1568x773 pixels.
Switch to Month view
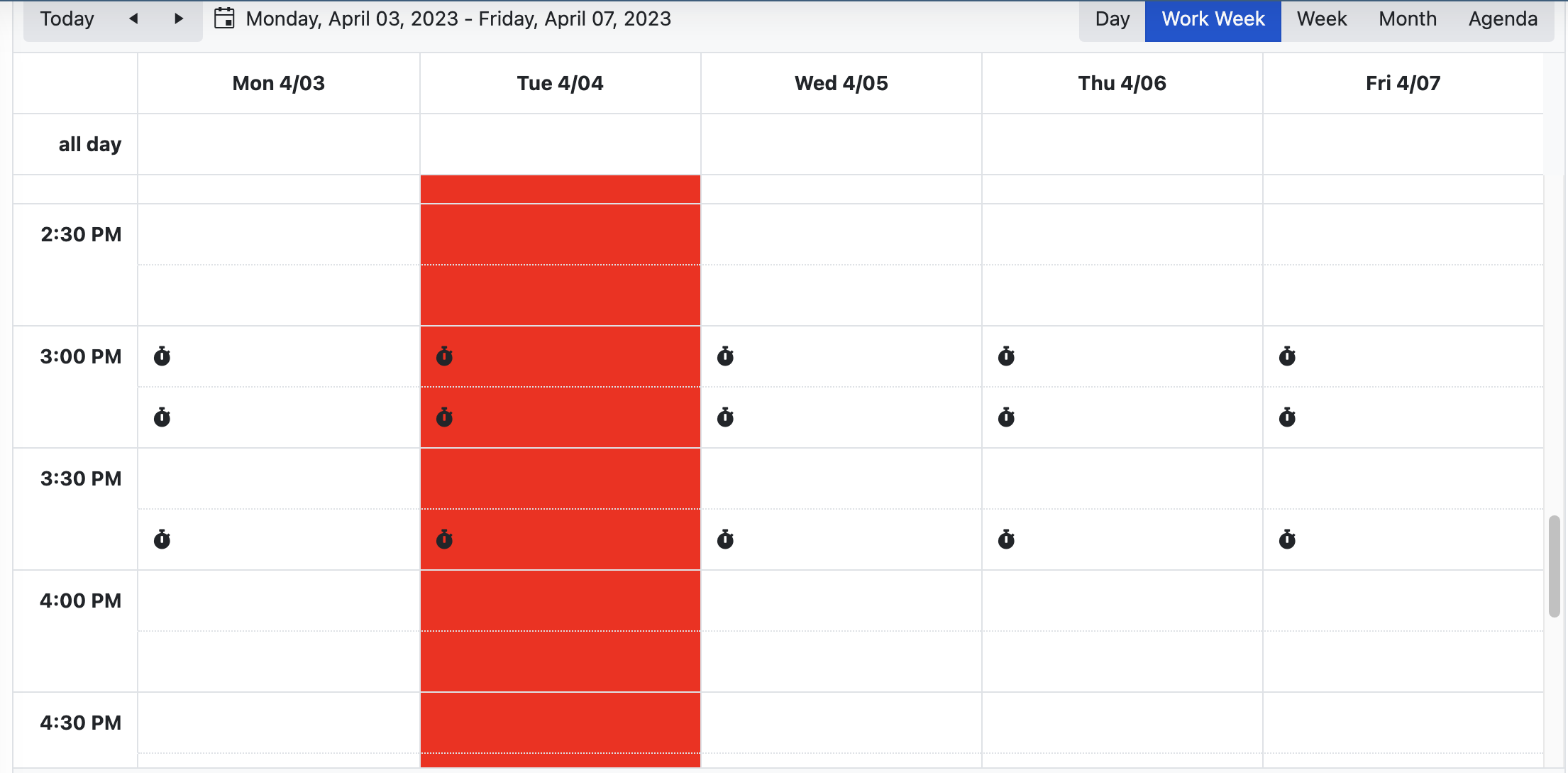[1408, 19]
